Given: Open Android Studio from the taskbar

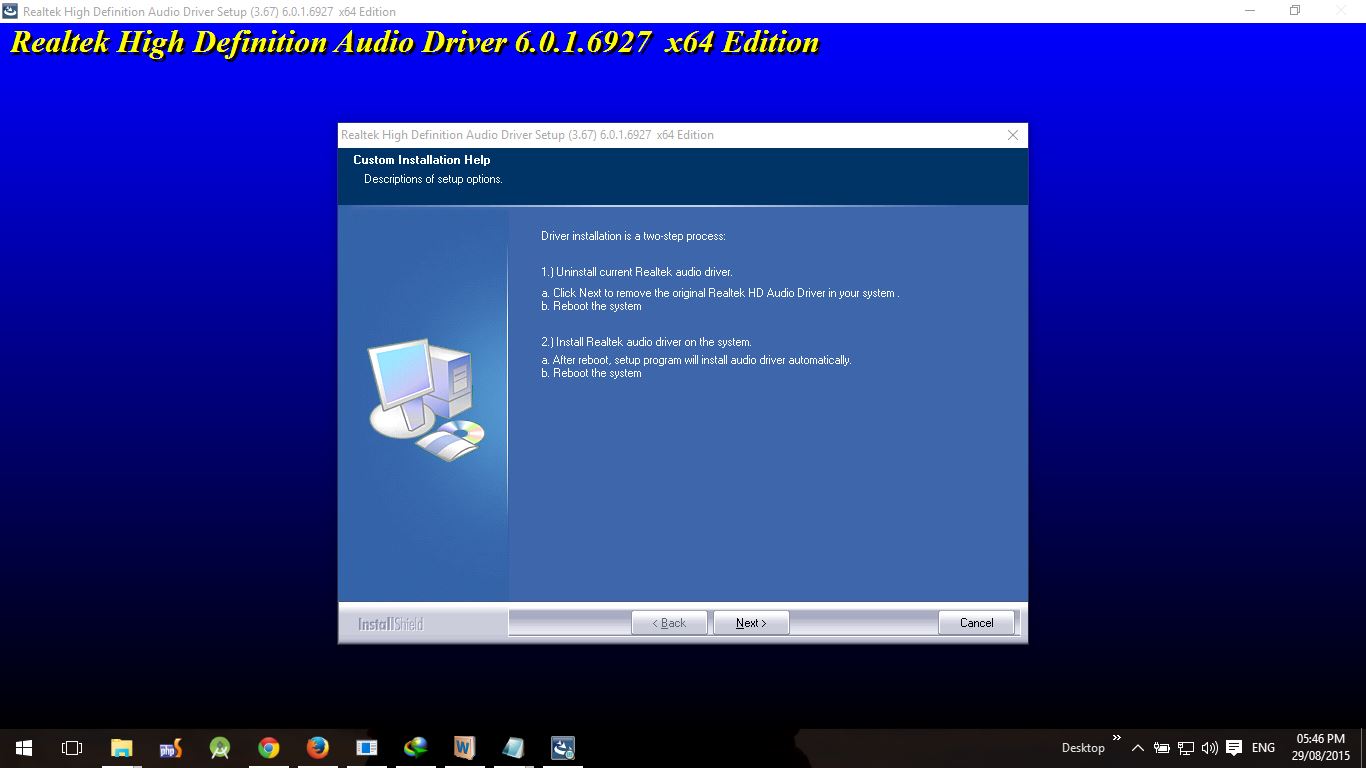Looking at the screenshot, I should click(219, 748).
